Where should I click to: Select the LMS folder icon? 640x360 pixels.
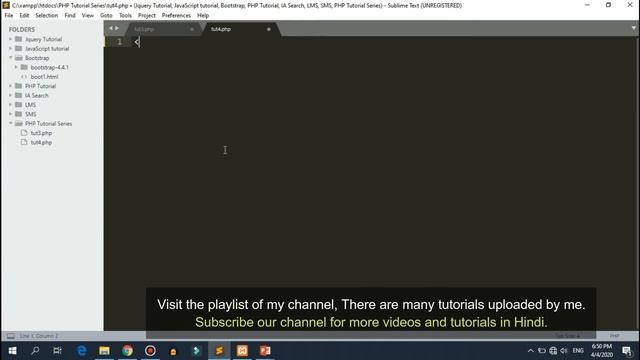18,105
